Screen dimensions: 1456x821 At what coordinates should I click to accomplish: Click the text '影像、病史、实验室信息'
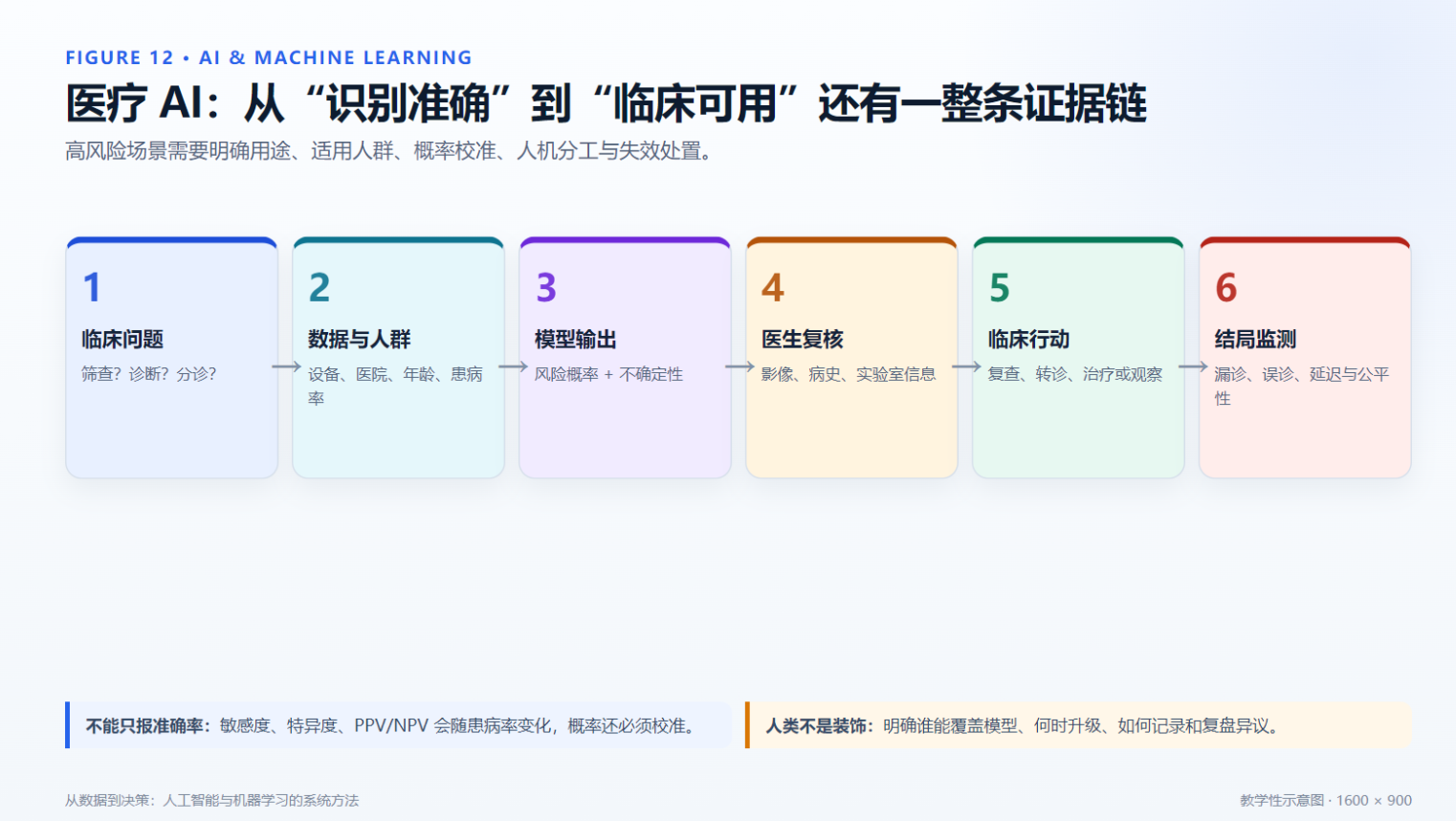point(849,374)
